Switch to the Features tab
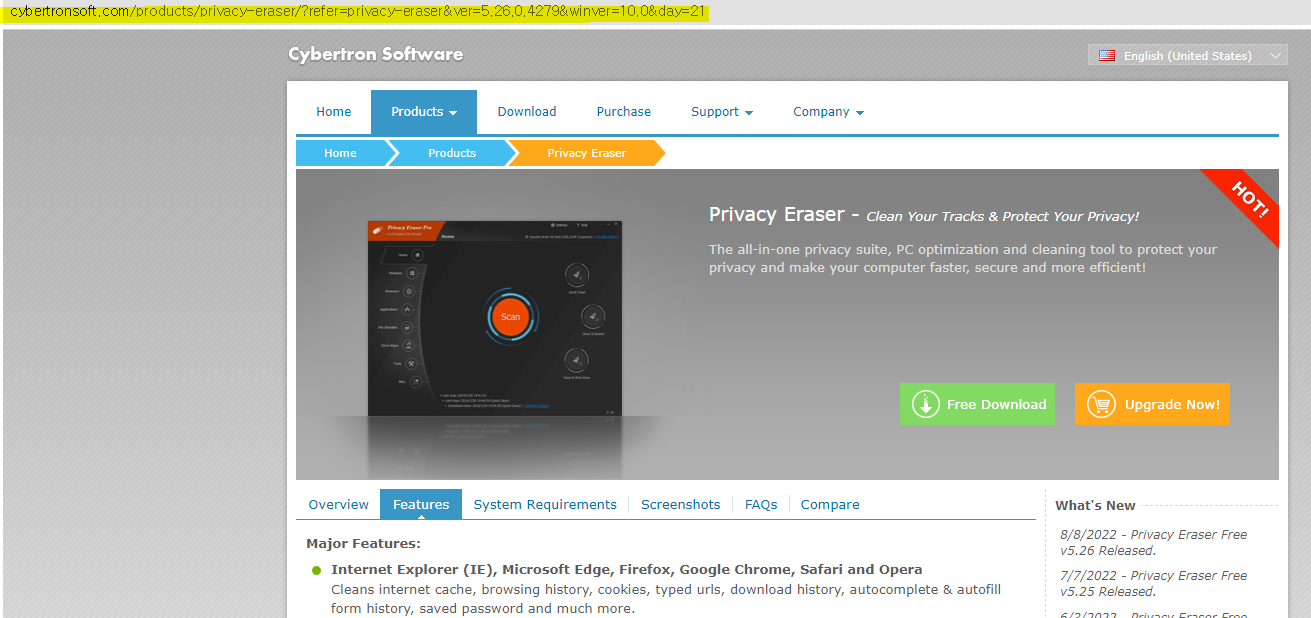Viewport: 1311px width, 618px height. pos(421,505)
